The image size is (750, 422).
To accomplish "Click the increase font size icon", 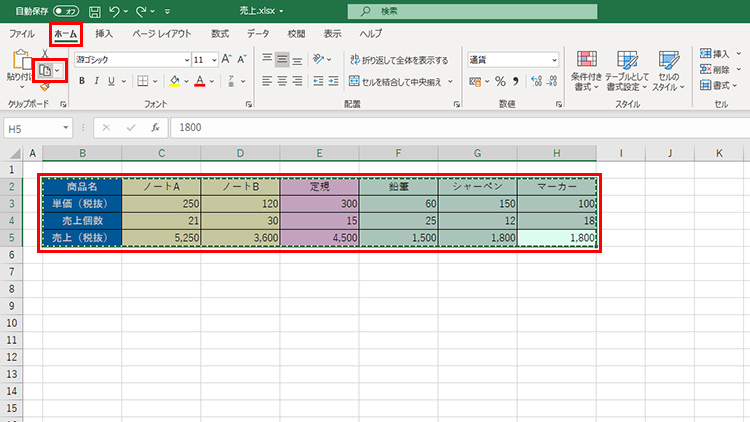I will 227,60.
